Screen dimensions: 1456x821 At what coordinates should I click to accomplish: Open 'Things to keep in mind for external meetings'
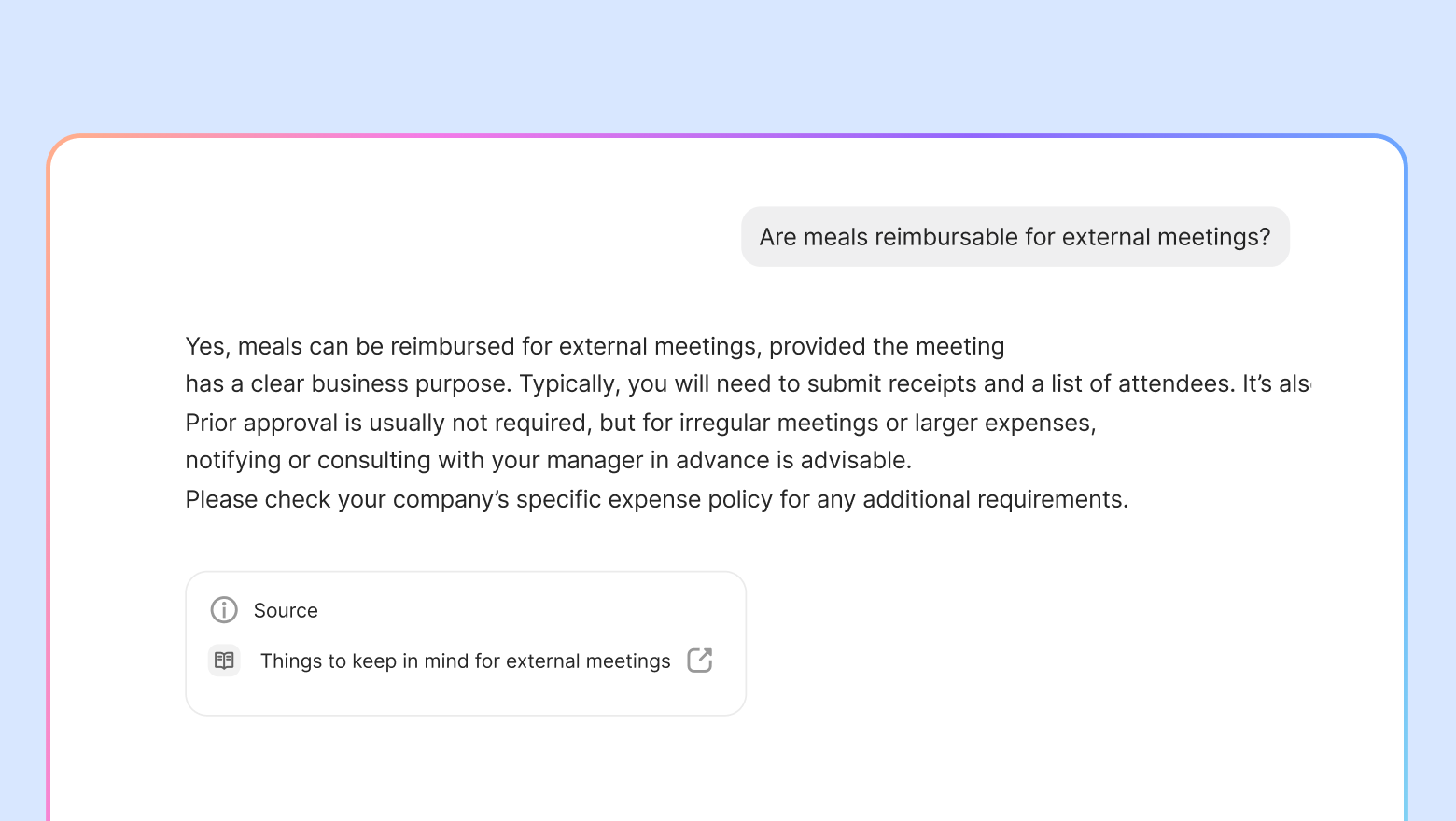click(465, 661)
